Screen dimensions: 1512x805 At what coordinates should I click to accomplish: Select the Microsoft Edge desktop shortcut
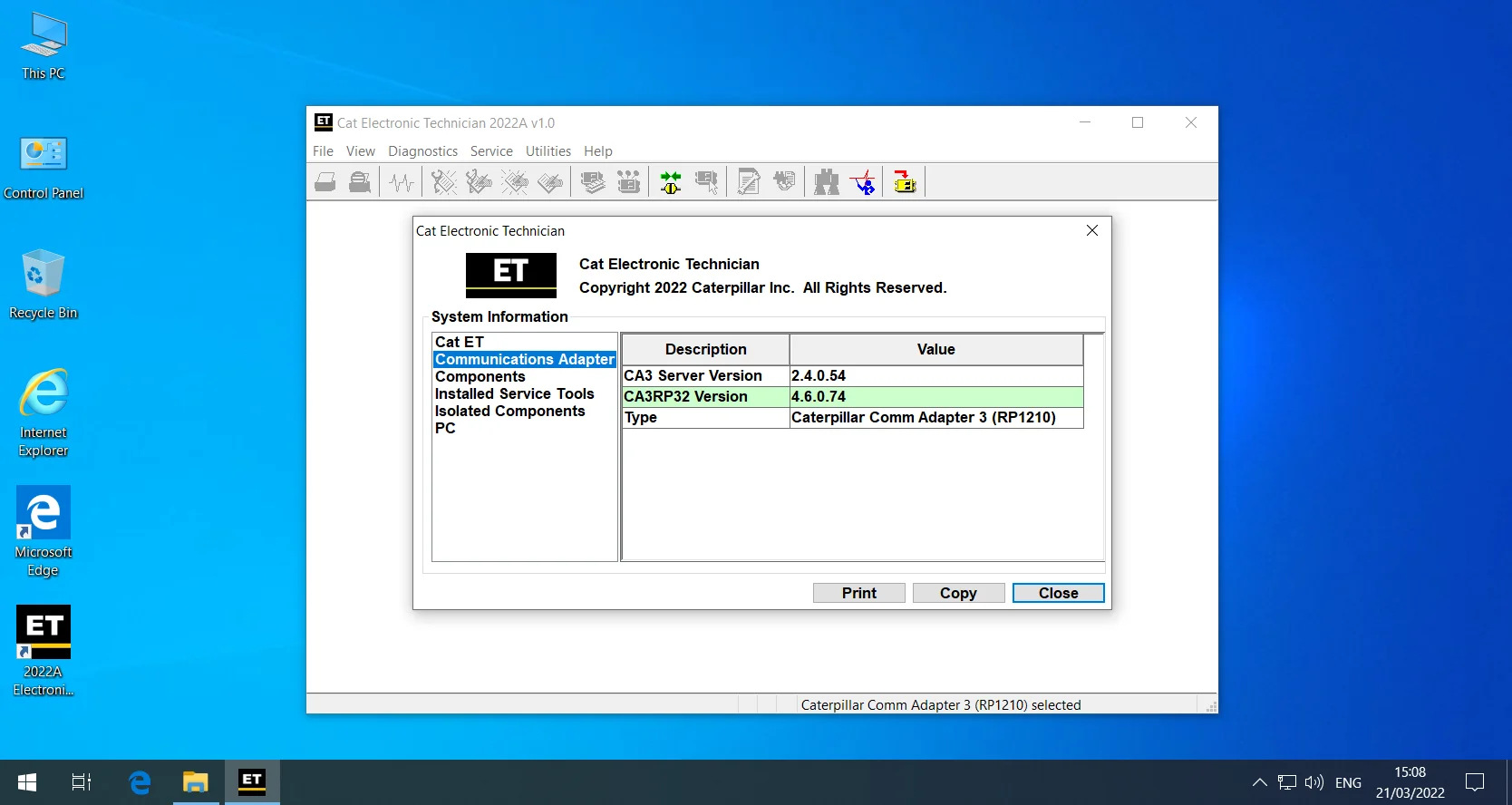44,533
